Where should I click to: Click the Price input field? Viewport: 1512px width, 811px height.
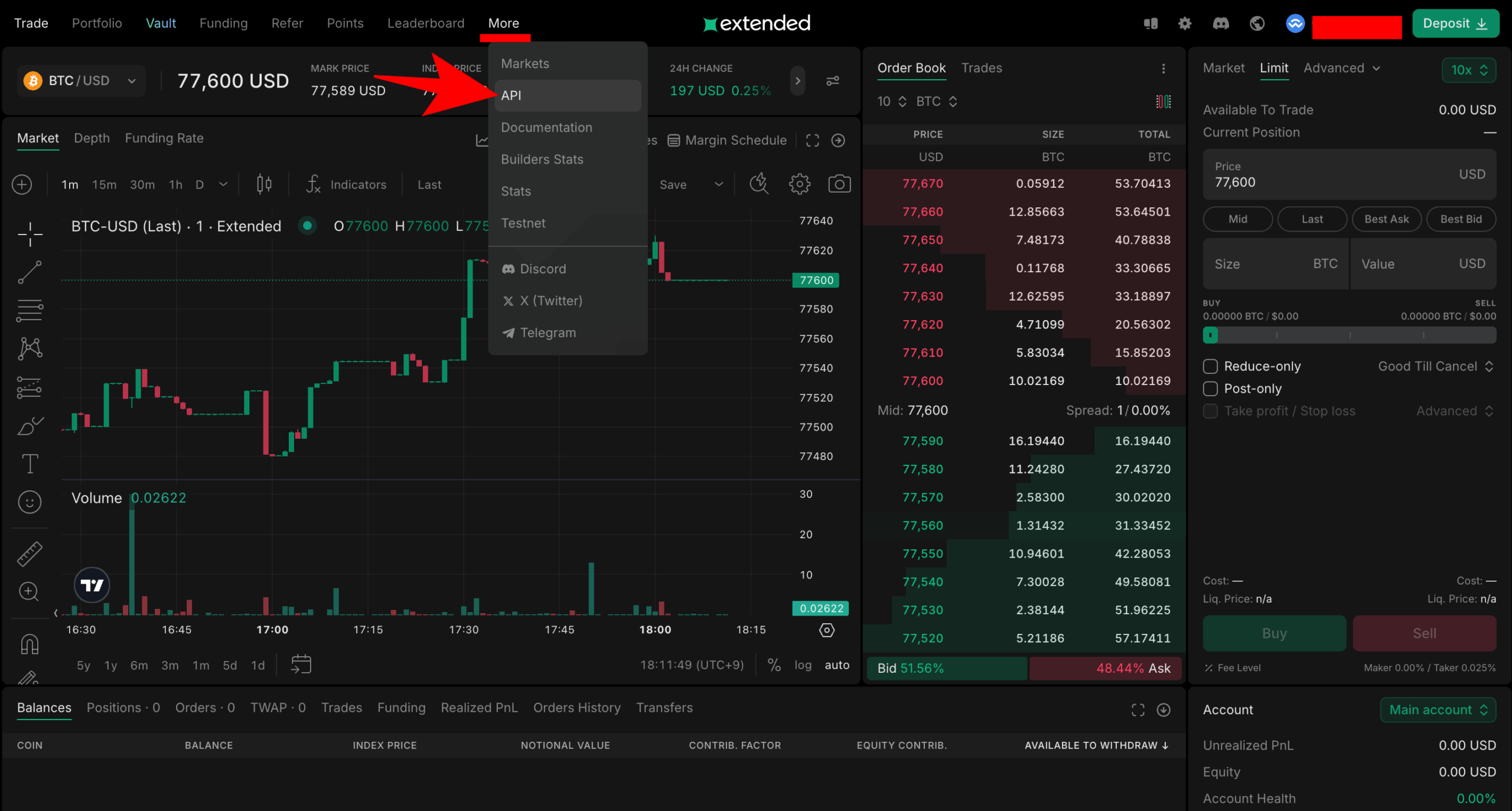click(1349, 174)
